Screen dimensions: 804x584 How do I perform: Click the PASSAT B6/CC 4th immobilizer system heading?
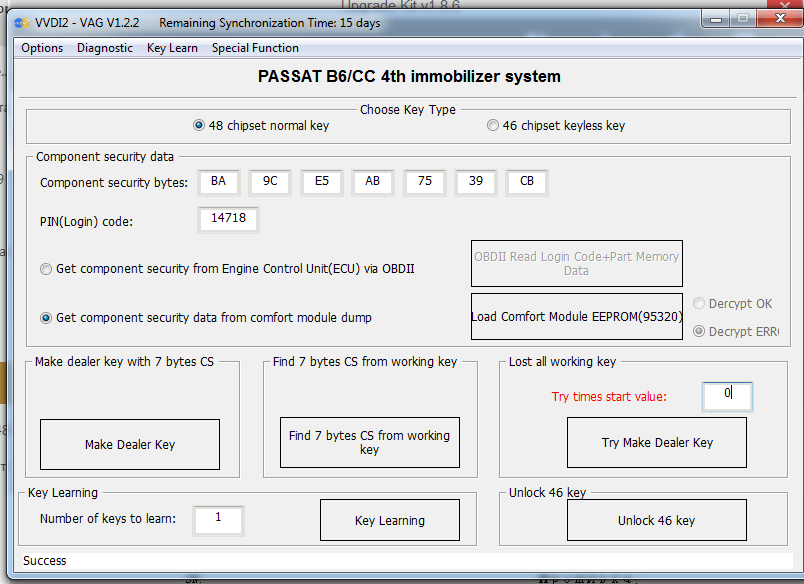[x=409, y=76]
